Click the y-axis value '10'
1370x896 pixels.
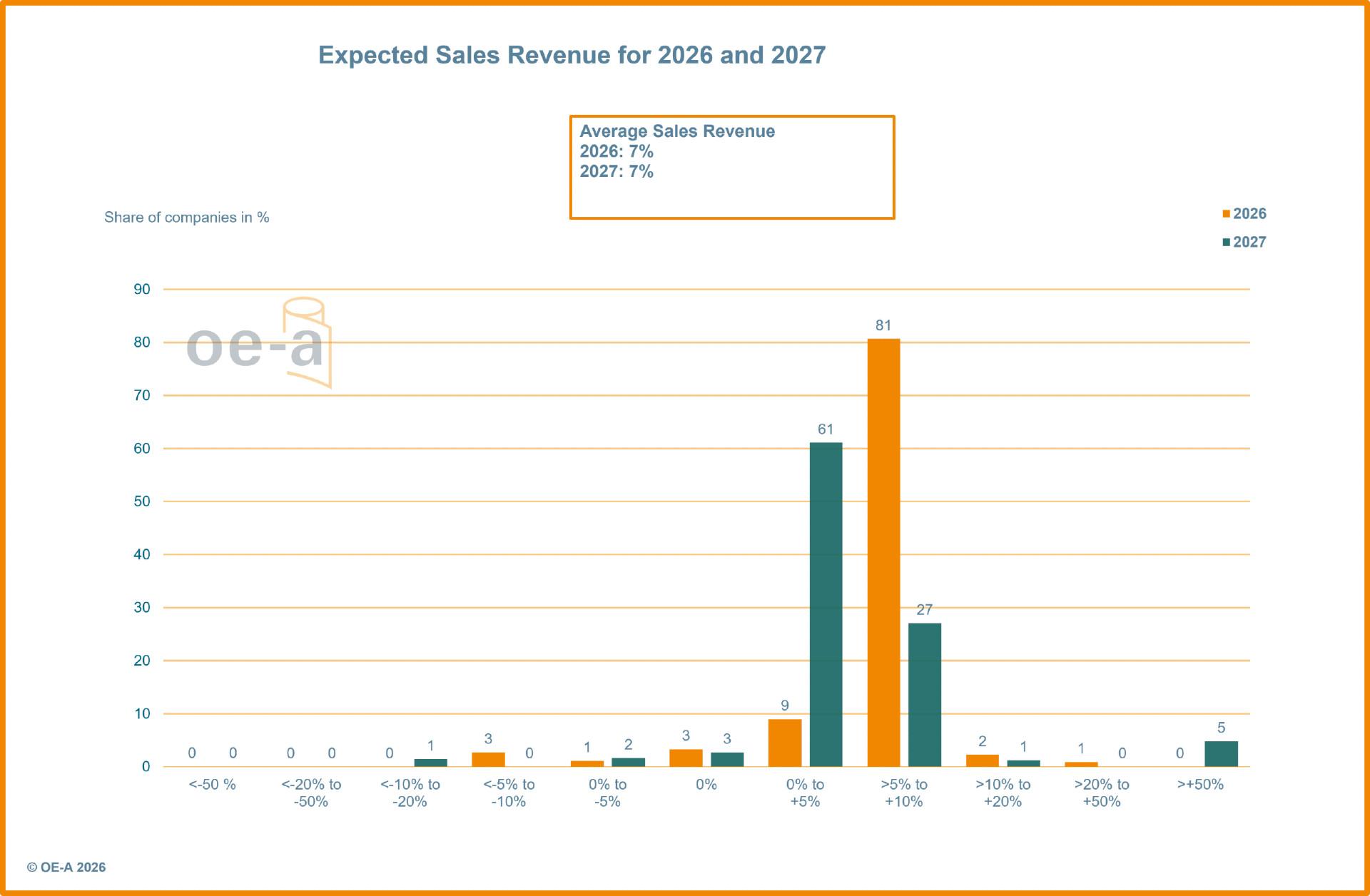pos(142,714)
